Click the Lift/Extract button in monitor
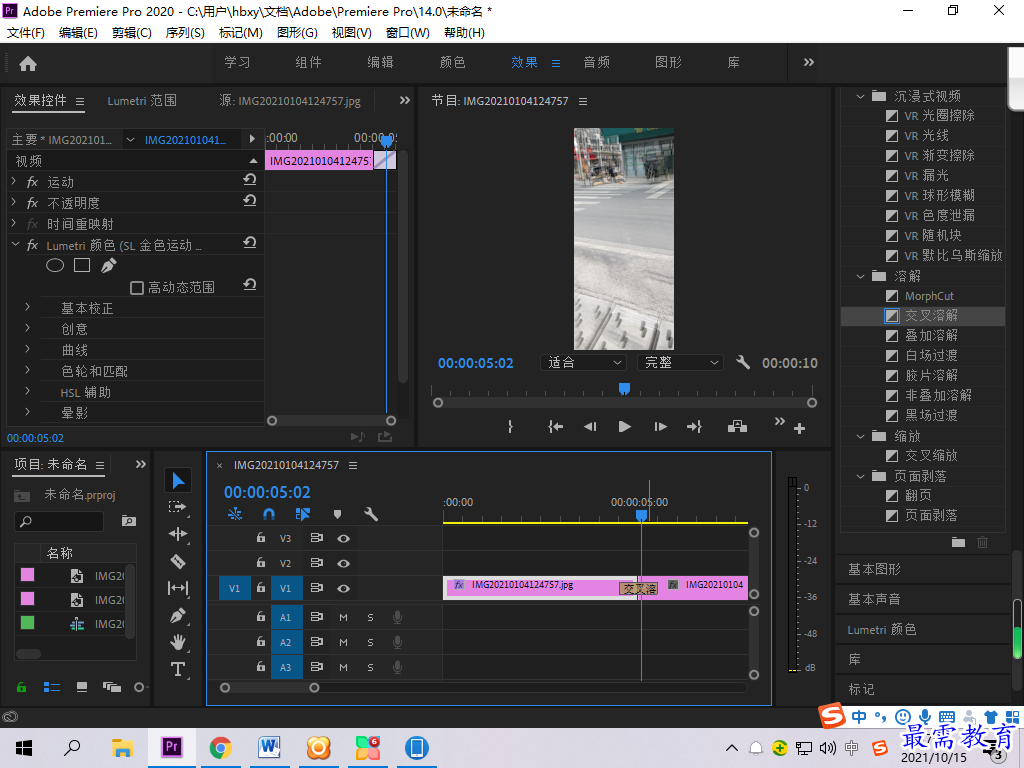The width and height of the screenshot is (1024, 768). pyautogui.click(x=737, y=426)
